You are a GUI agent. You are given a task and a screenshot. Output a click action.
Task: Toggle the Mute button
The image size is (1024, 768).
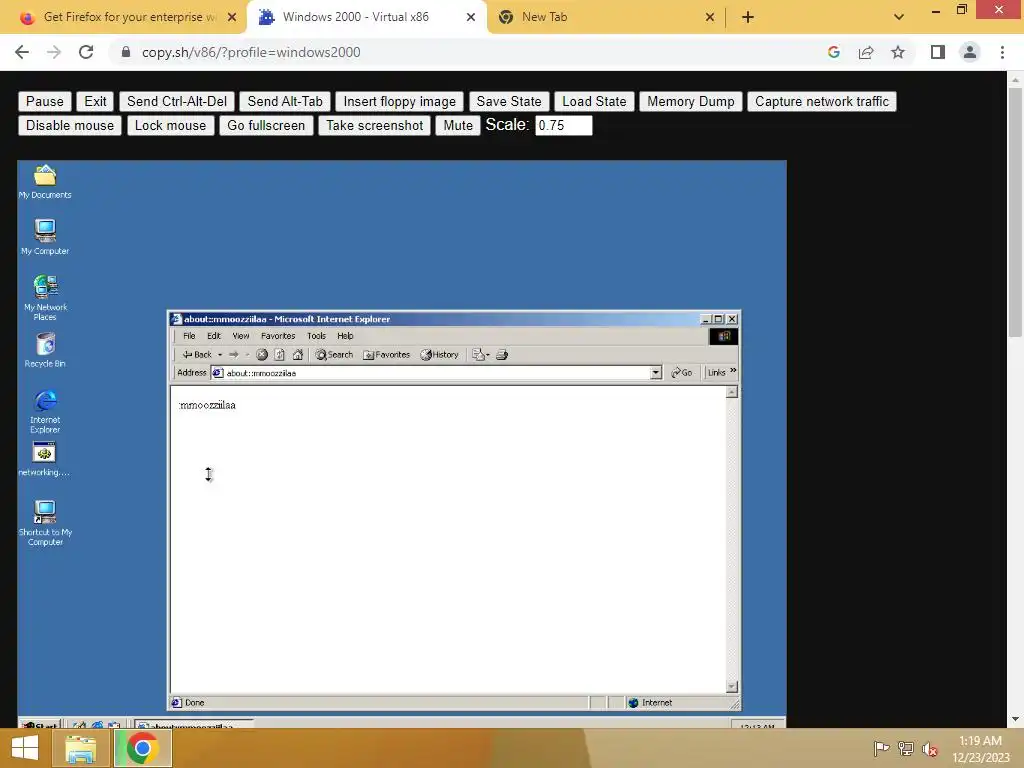click(x=458, y=125)
